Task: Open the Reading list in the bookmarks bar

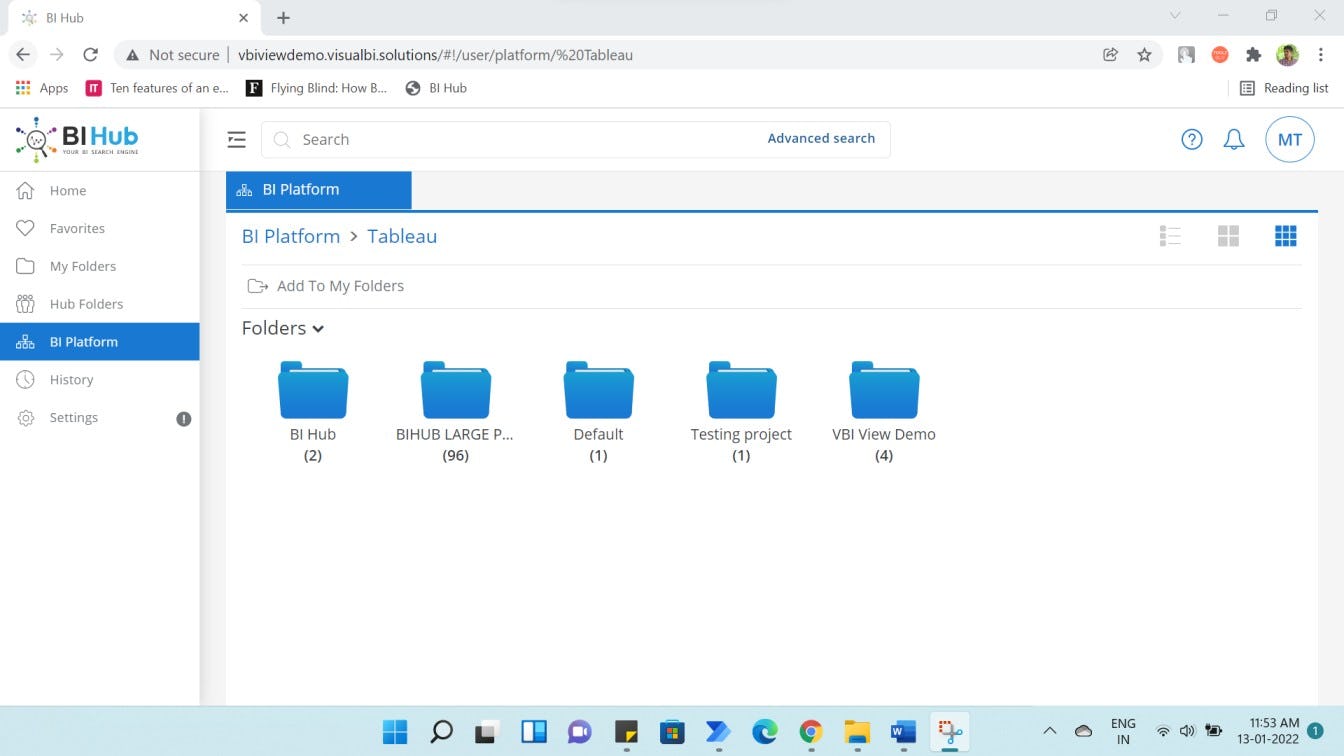Action: click(1285, 88)
